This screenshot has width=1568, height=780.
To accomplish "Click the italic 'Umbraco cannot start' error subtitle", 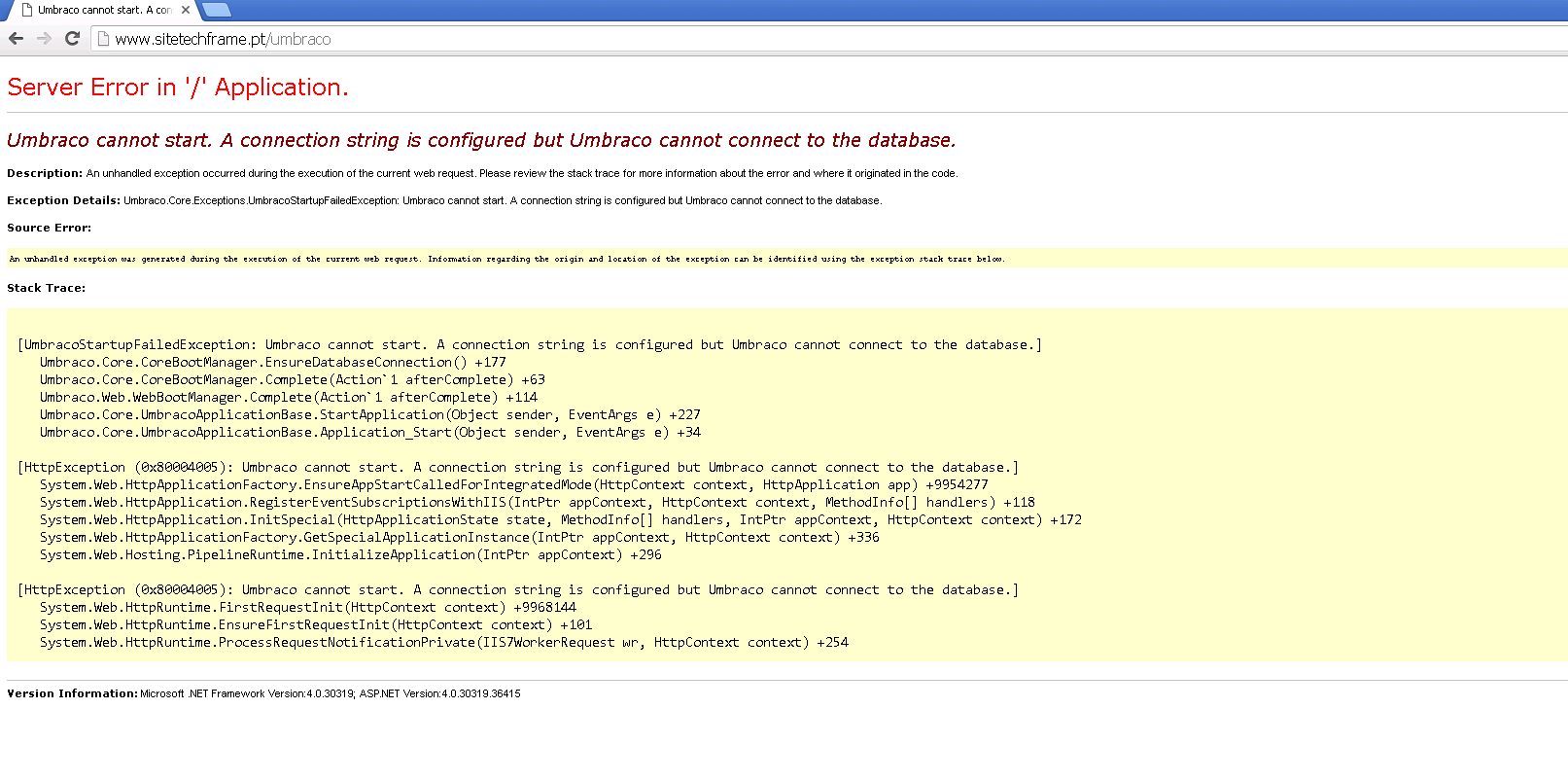I will (481, 140).
